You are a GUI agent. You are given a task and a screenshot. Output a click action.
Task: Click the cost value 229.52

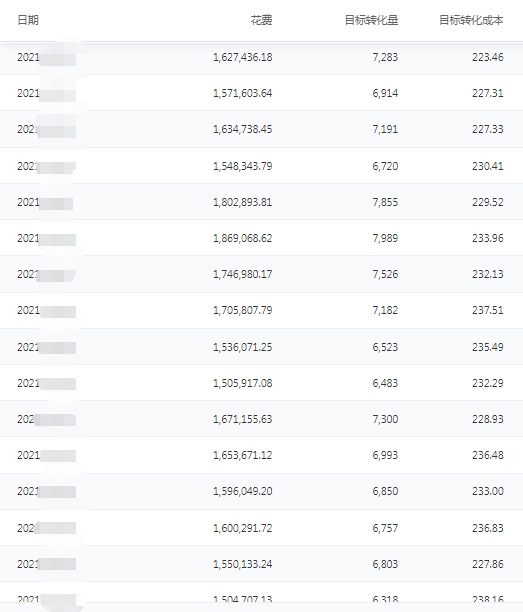coord(487,202)
